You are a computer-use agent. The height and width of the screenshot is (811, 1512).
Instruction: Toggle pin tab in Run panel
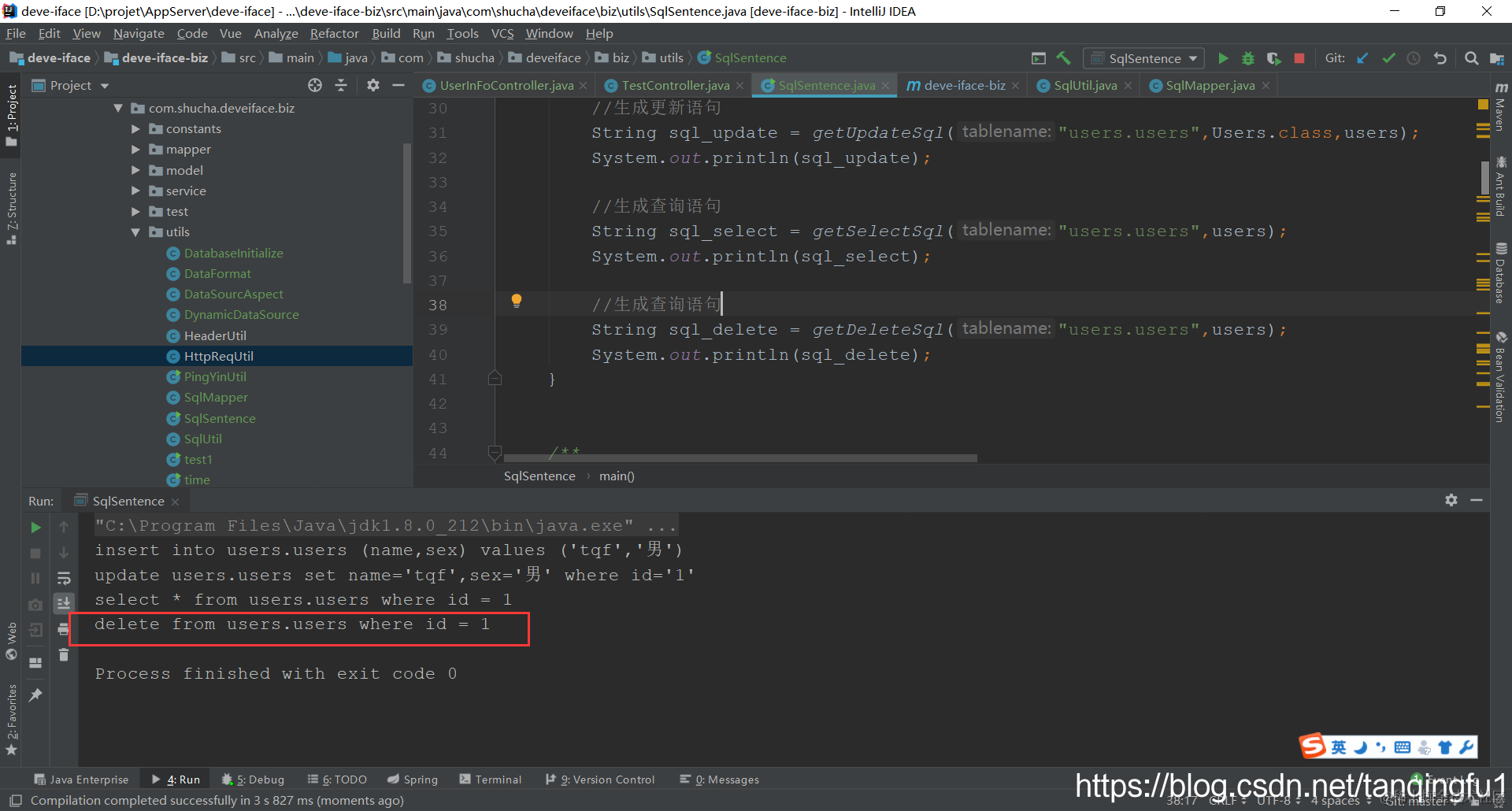(35, 695)
